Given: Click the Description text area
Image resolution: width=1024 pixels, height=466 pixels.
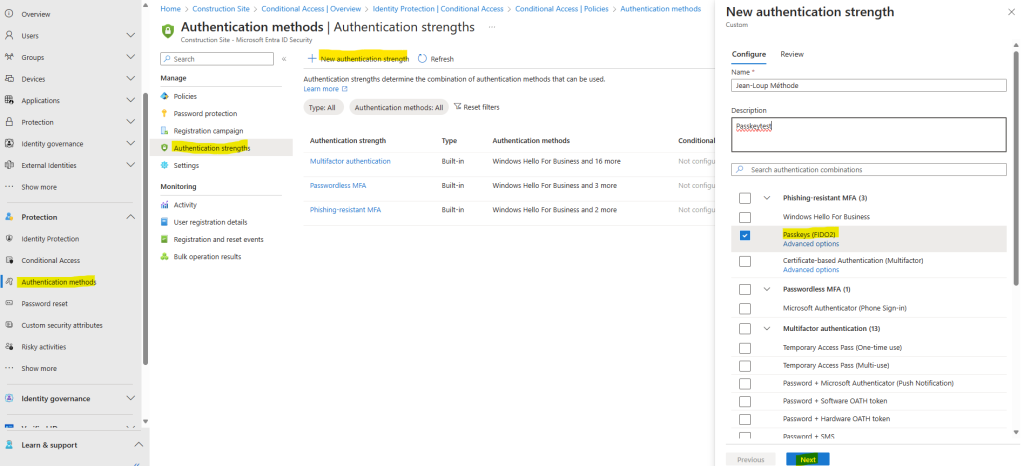Looking at the screenshot, I should (869, 134).
